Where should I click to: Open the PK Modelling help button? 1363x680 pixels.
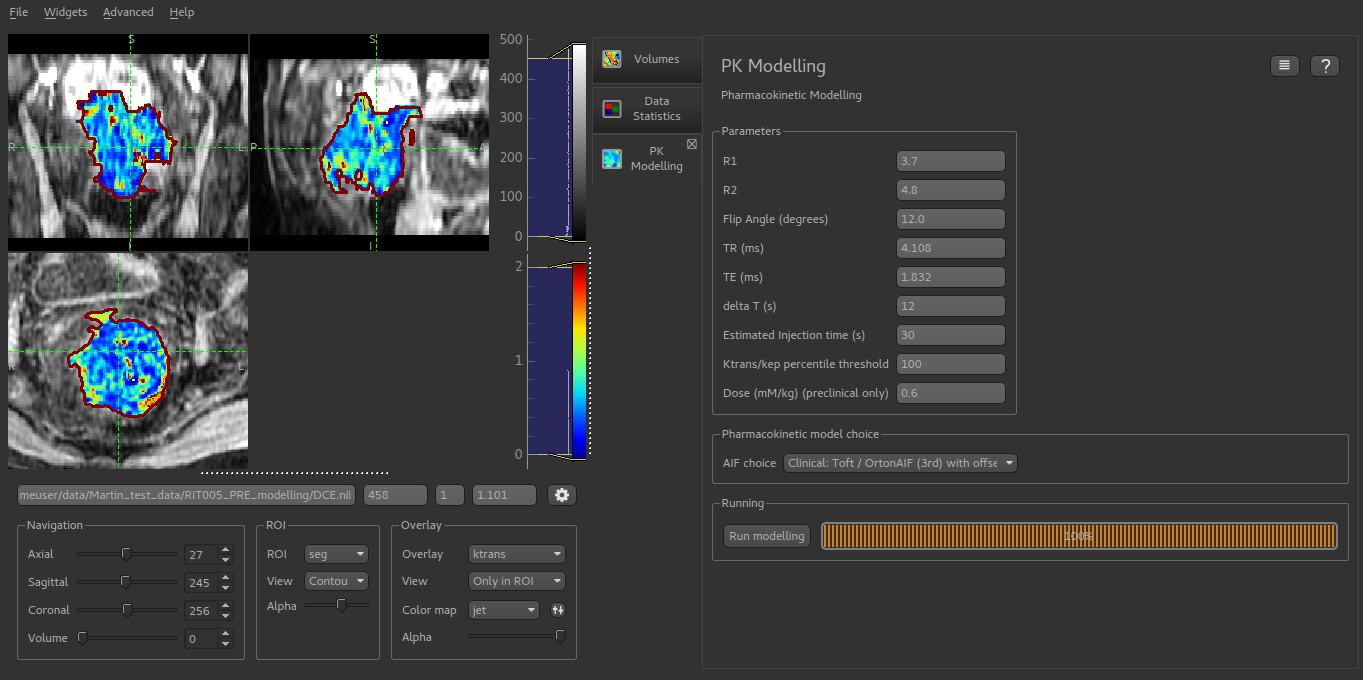click(1325, 66)
